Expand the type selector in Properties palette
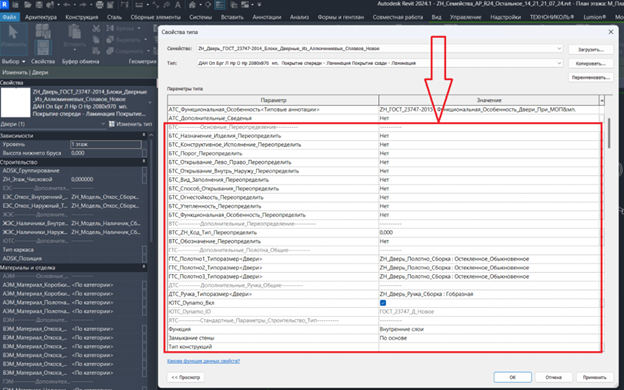Screen dimensions: 624x390 click(x=150, y=103)
